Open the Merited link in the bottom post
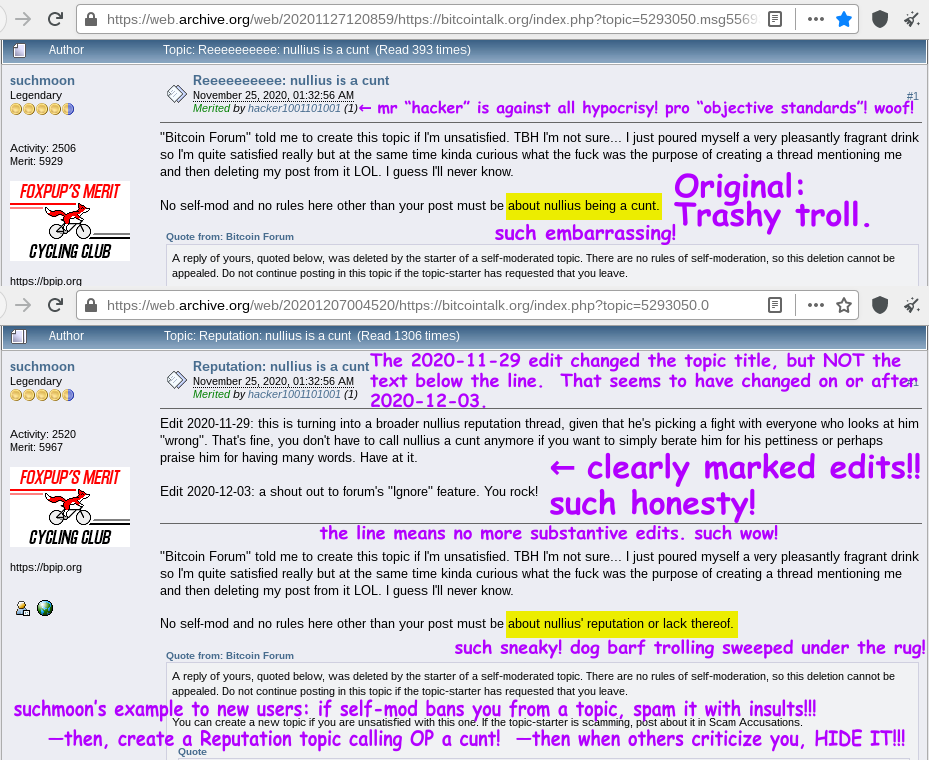Viewport: 929px width, 760px height. pos(212,395)
